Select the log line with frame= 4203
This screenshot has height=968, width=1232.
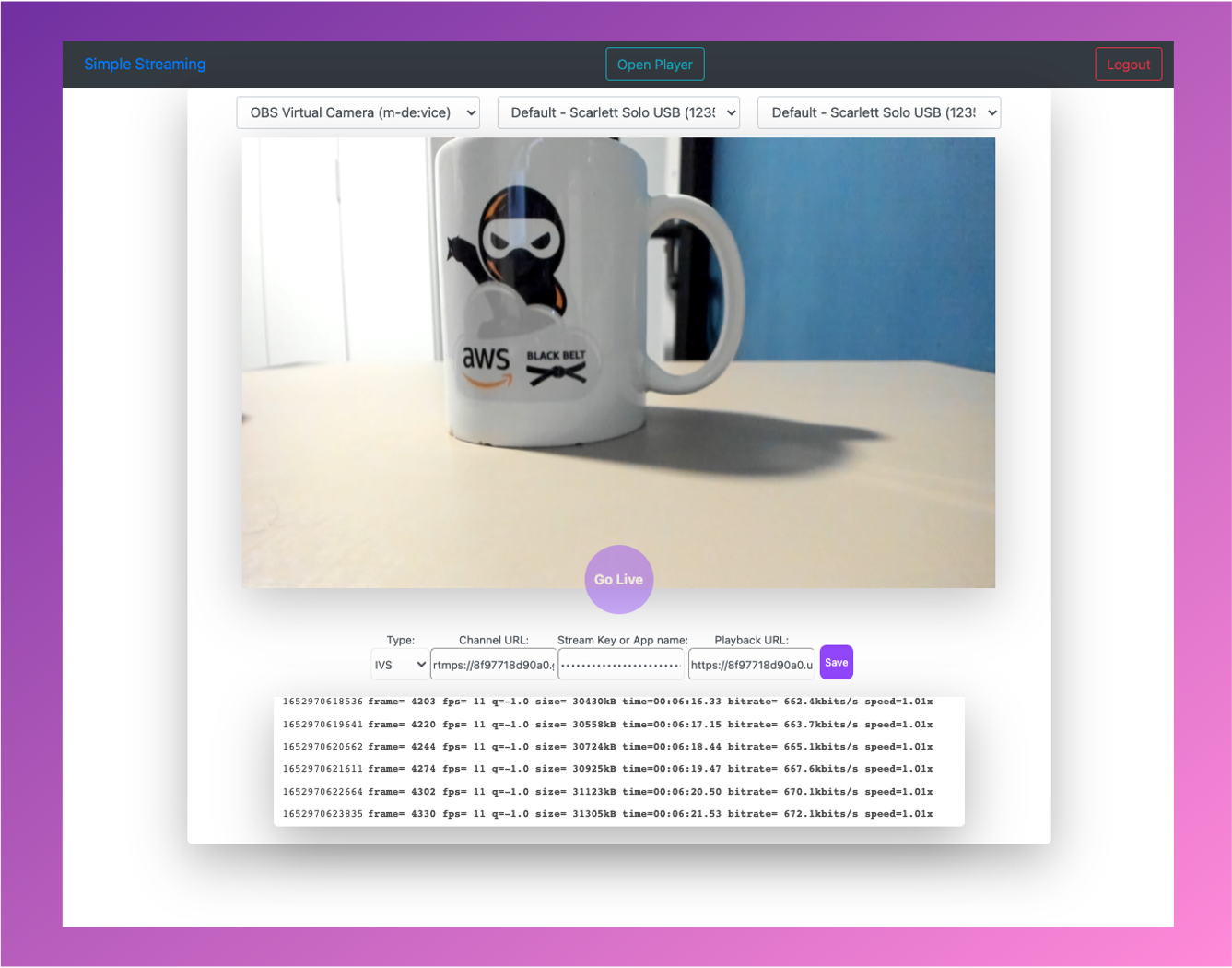[x=608, y=702]
